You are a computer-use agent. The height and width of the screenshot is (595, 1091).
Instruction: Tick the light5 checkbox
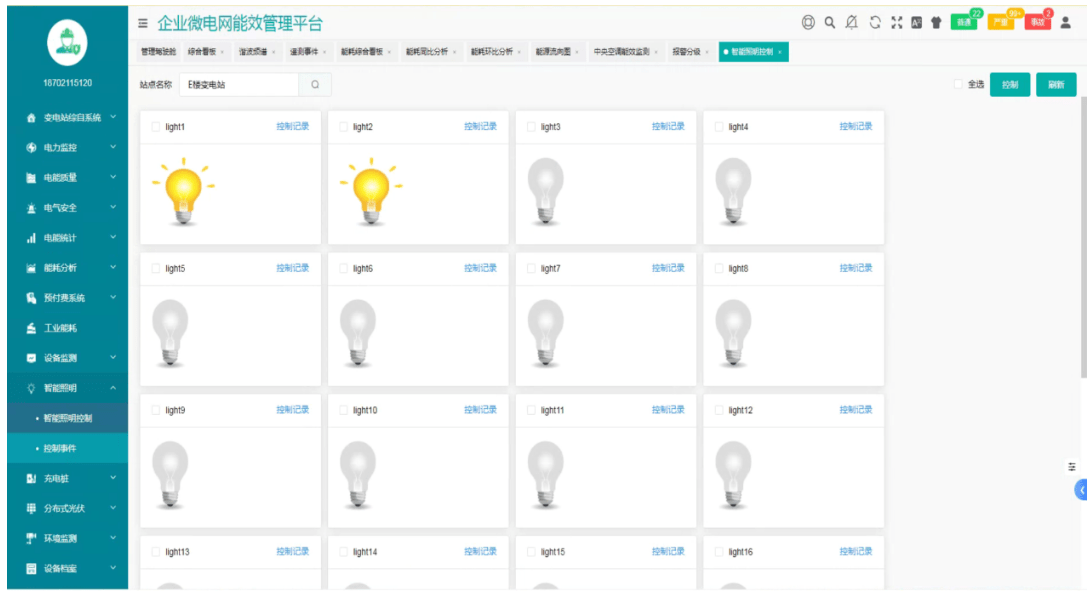pyautogui.click(x=156, y=268)
